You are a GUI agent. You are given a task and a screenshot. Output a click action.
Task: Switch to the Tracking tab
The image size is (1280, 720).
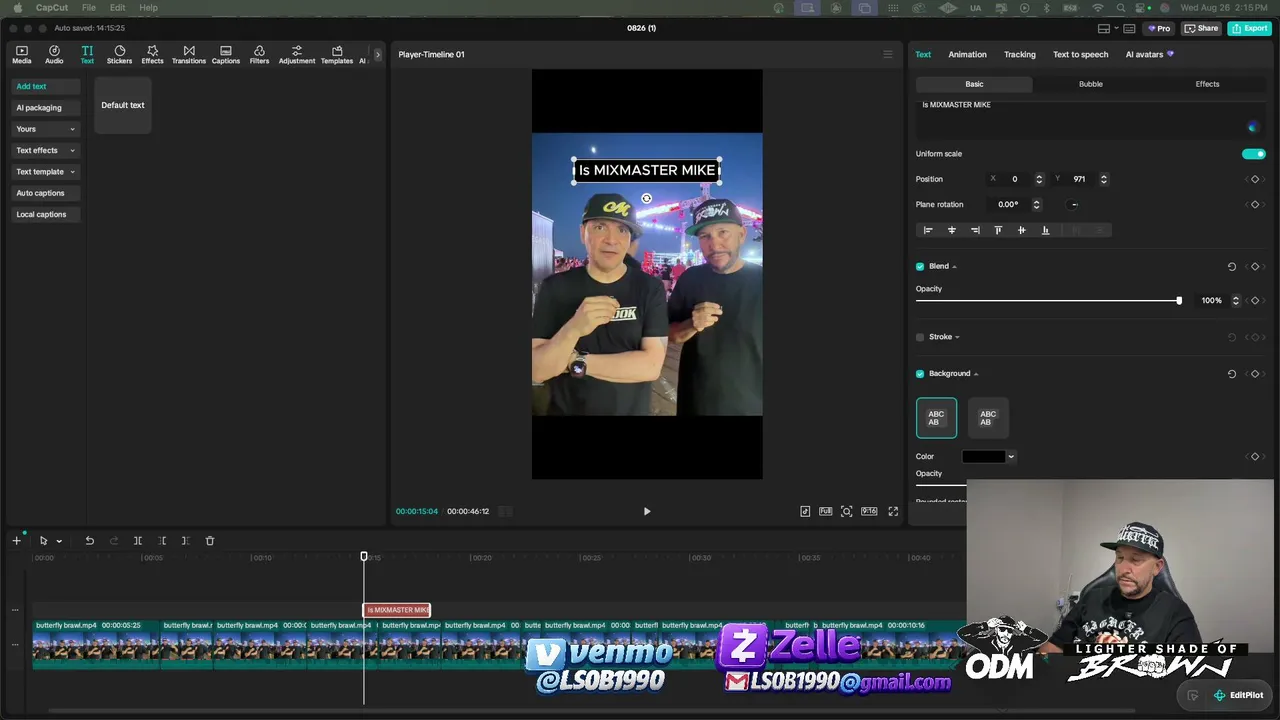tap(1020, 54)
